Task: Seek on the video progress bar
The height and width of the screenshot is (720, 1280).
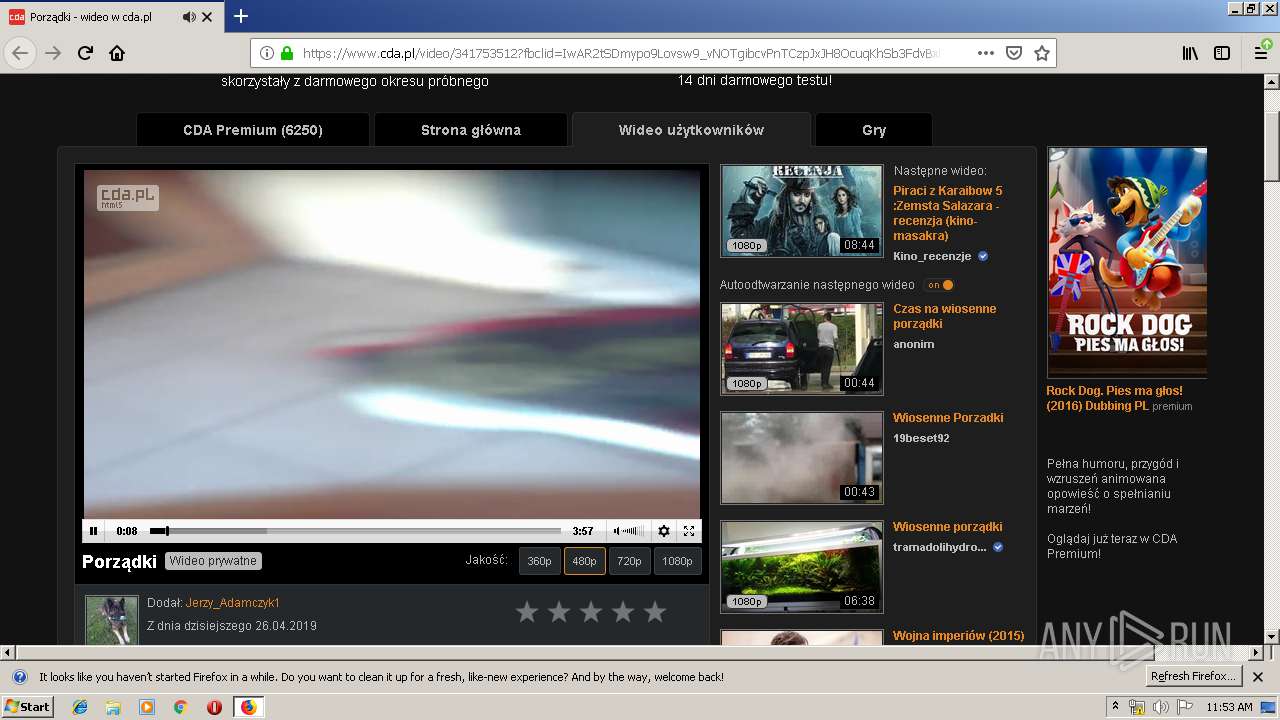Action: coord(355,531)
